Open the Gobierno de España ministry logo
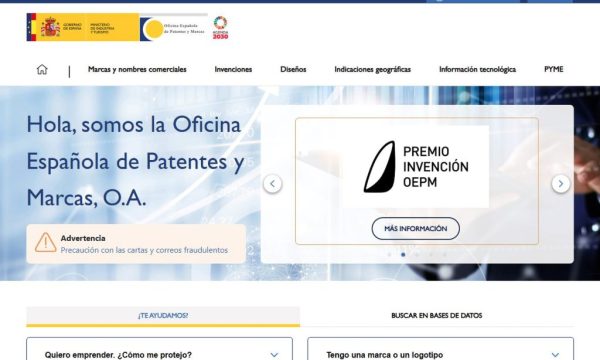 pyautogui.click(x=83, y=27)
